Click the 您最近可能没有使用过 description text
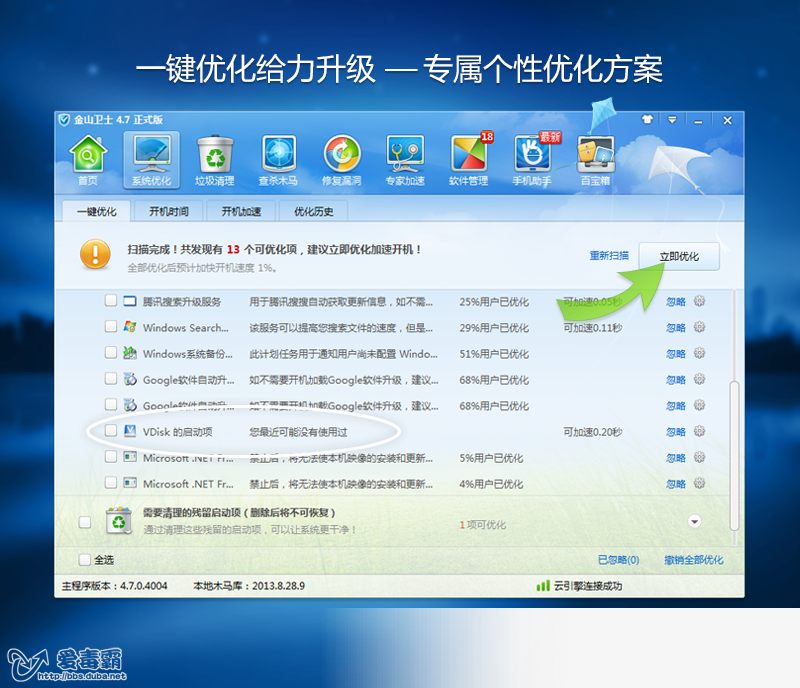 click(x=298, y=432)
